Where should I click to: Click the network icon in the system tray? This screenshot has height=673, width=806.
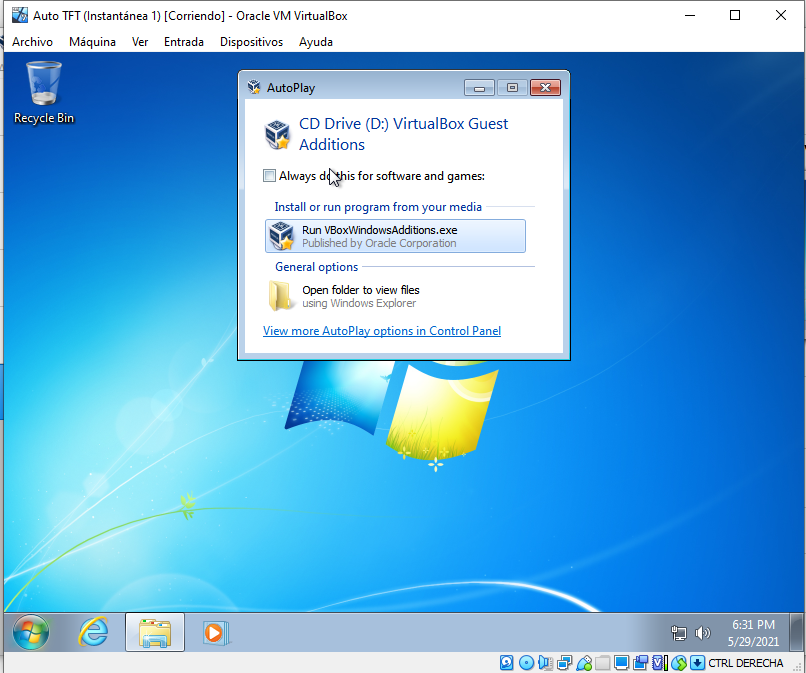pyautogui.click(x=679, y=633)
